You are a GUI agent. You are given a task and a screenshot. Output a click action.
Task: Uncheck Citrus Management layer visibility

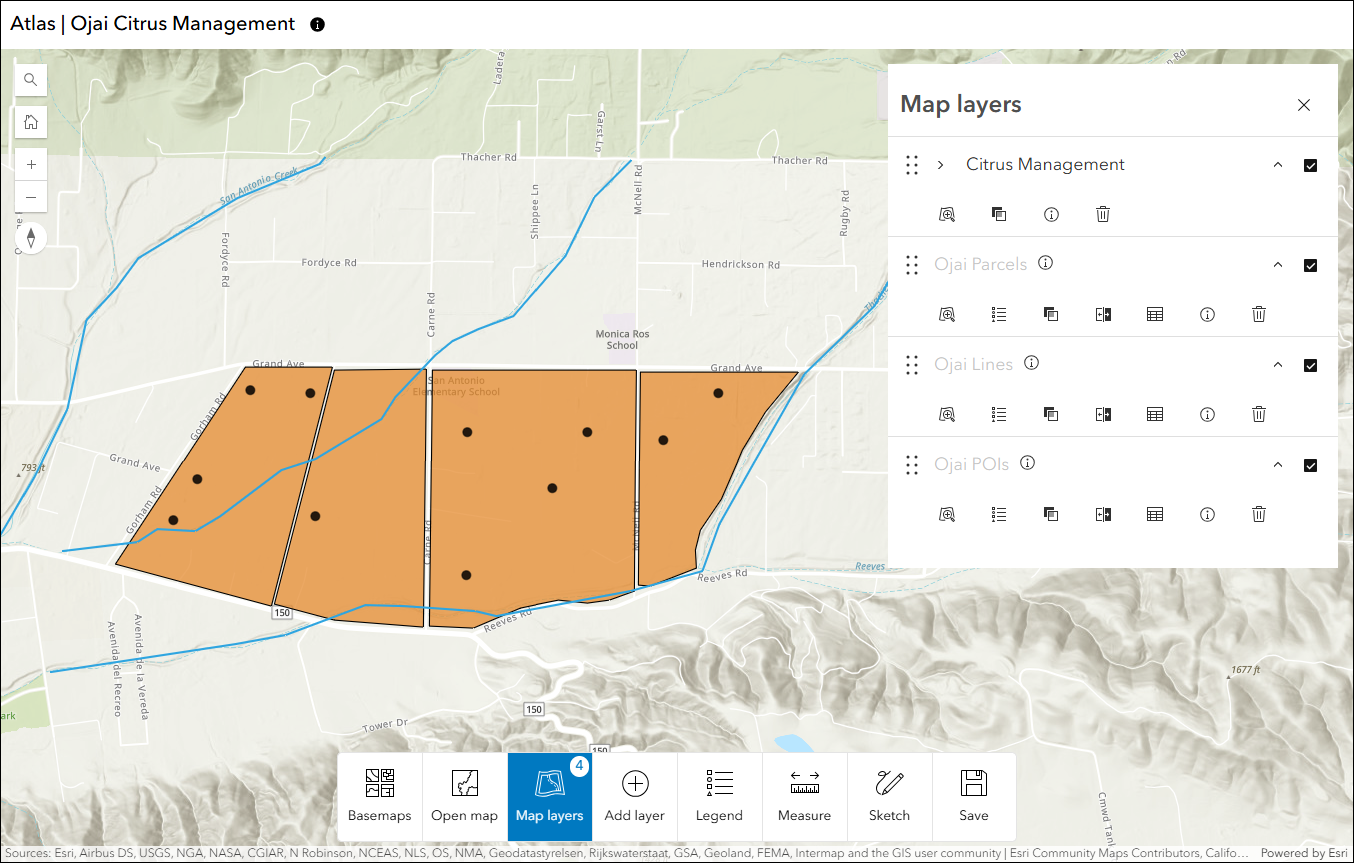click(1310, 166)
